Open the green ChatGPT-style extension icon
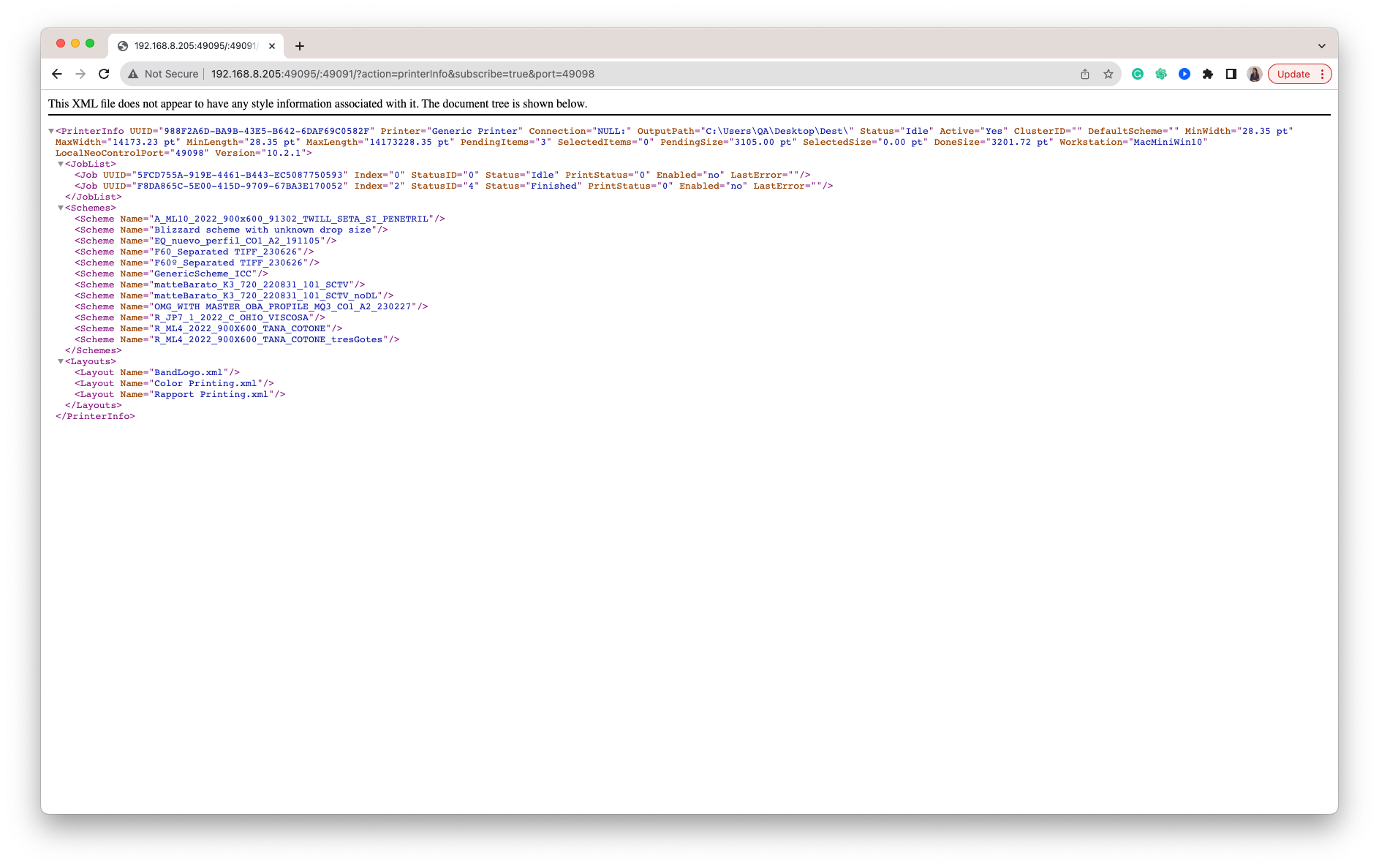Viewport: 1379px width, 868px height. click(x=1161, y=74)
